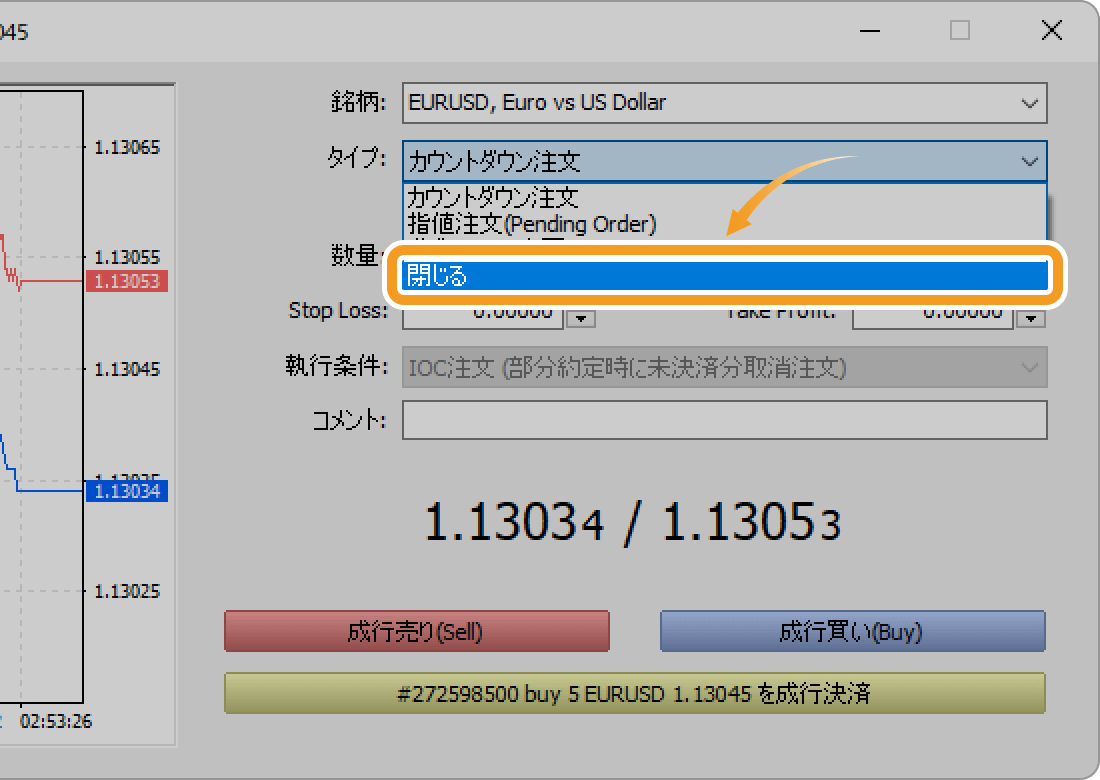Select 閉じる in the type dropdown list
Image resolution: width=1100 pixels, height=780 pixels.
(x=724, y=276)
